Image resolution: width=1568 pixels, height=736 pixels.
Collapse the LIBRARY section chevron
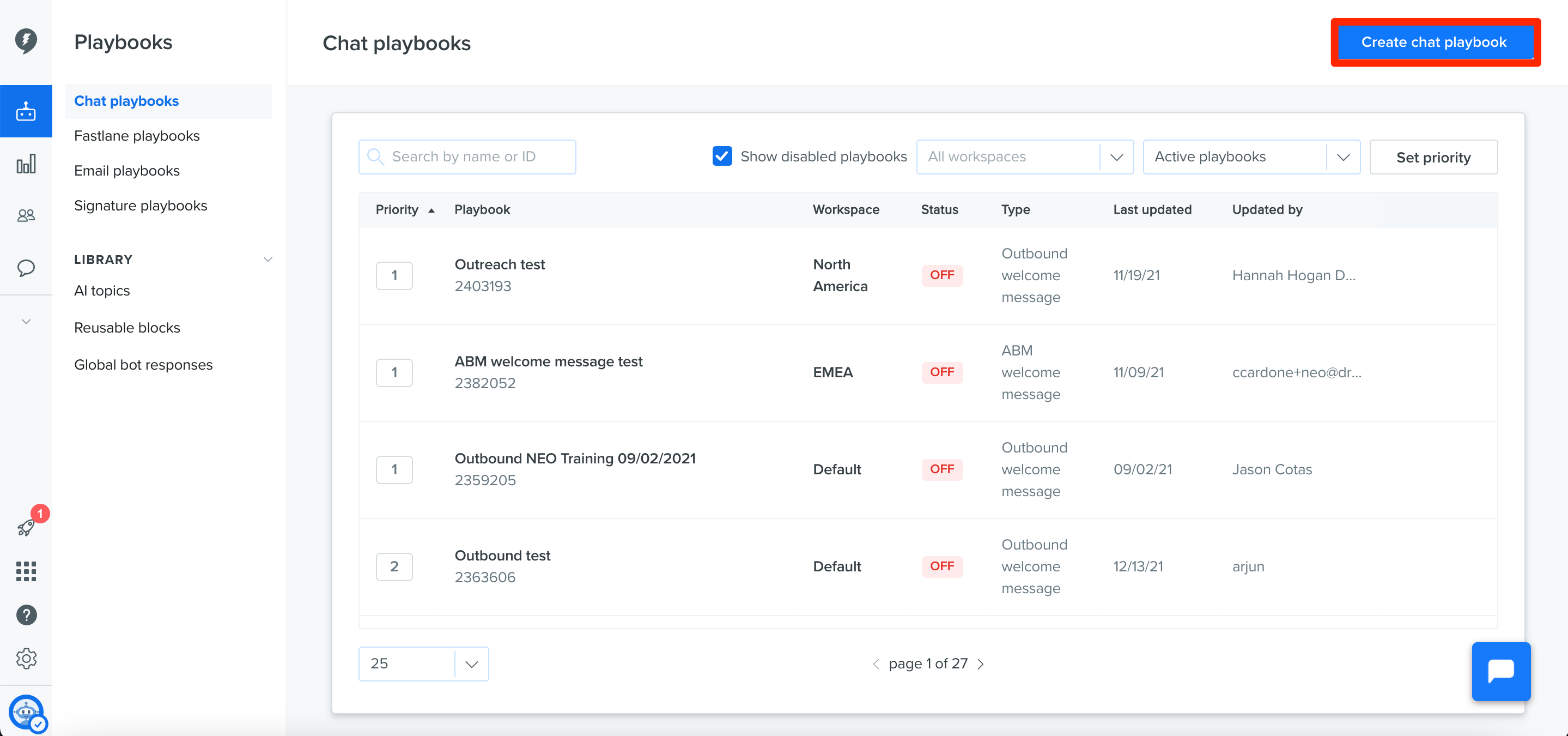pyautogui.click(x=267, y=260)
